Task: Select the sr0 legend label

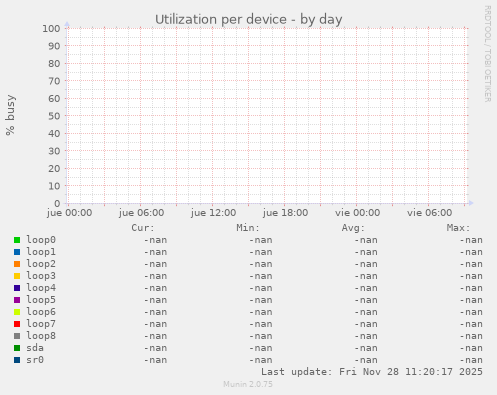Action: [x=35, y=360]
